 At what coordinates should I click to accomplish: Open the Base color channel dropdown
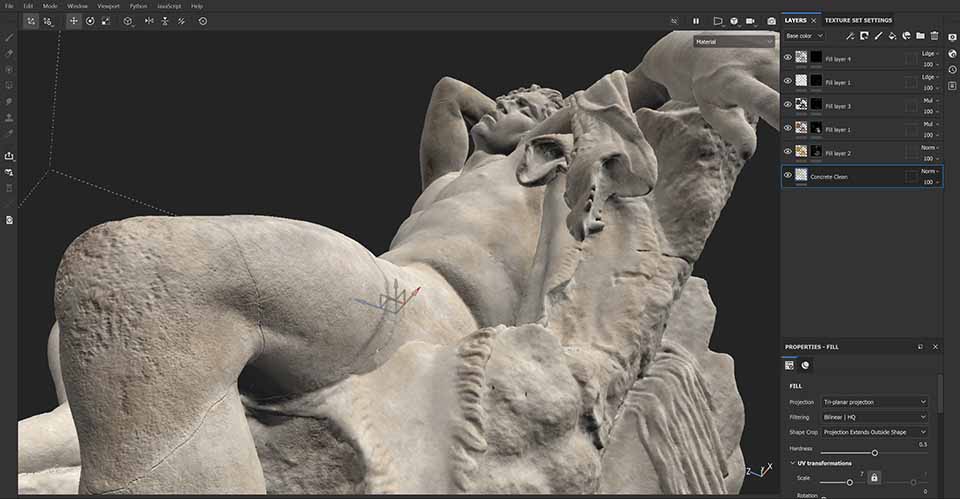tap(804, 36)
